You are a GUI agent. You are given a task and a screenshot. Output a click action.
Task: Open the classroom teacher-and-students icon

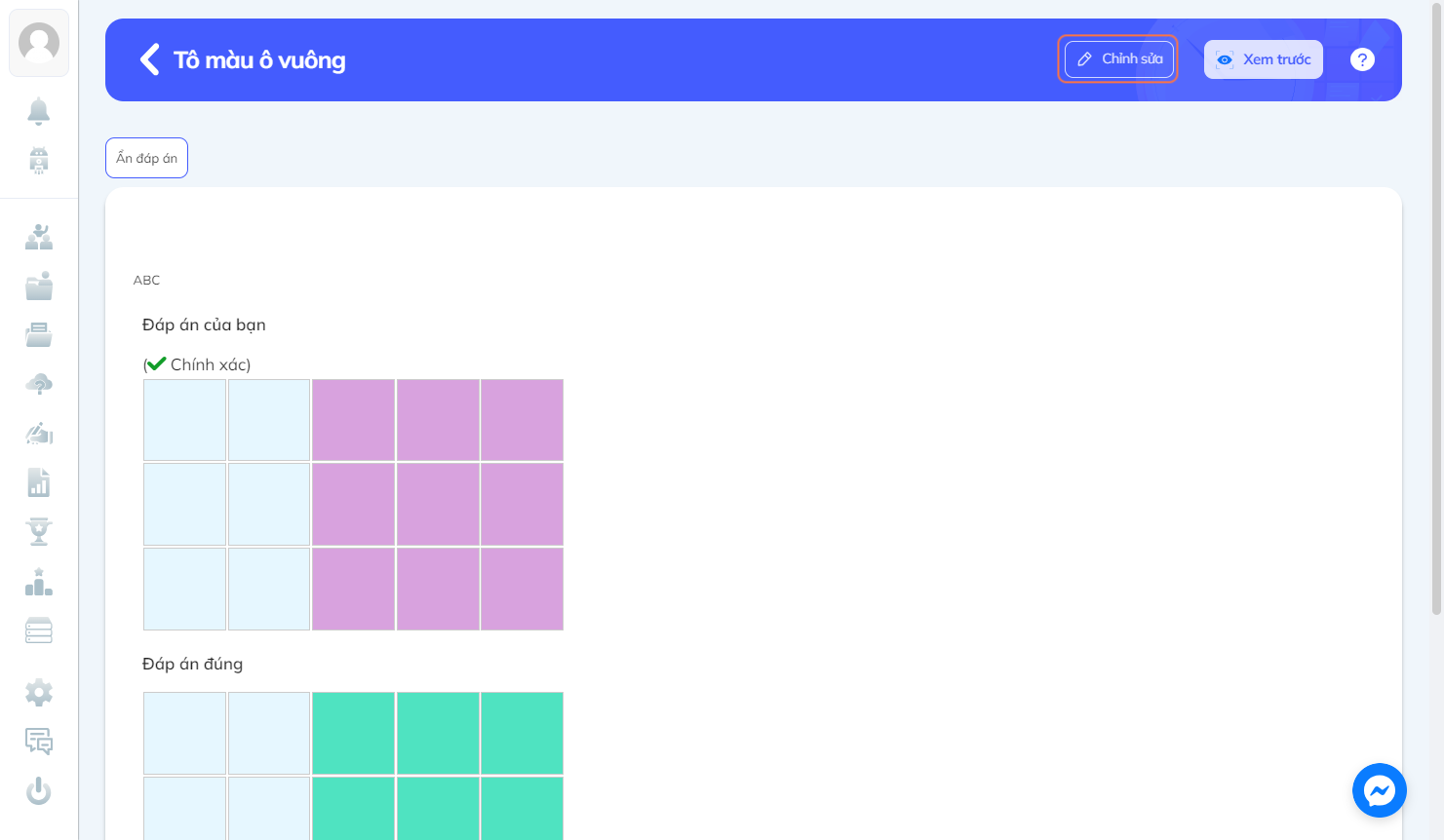(x=39, y=237)
